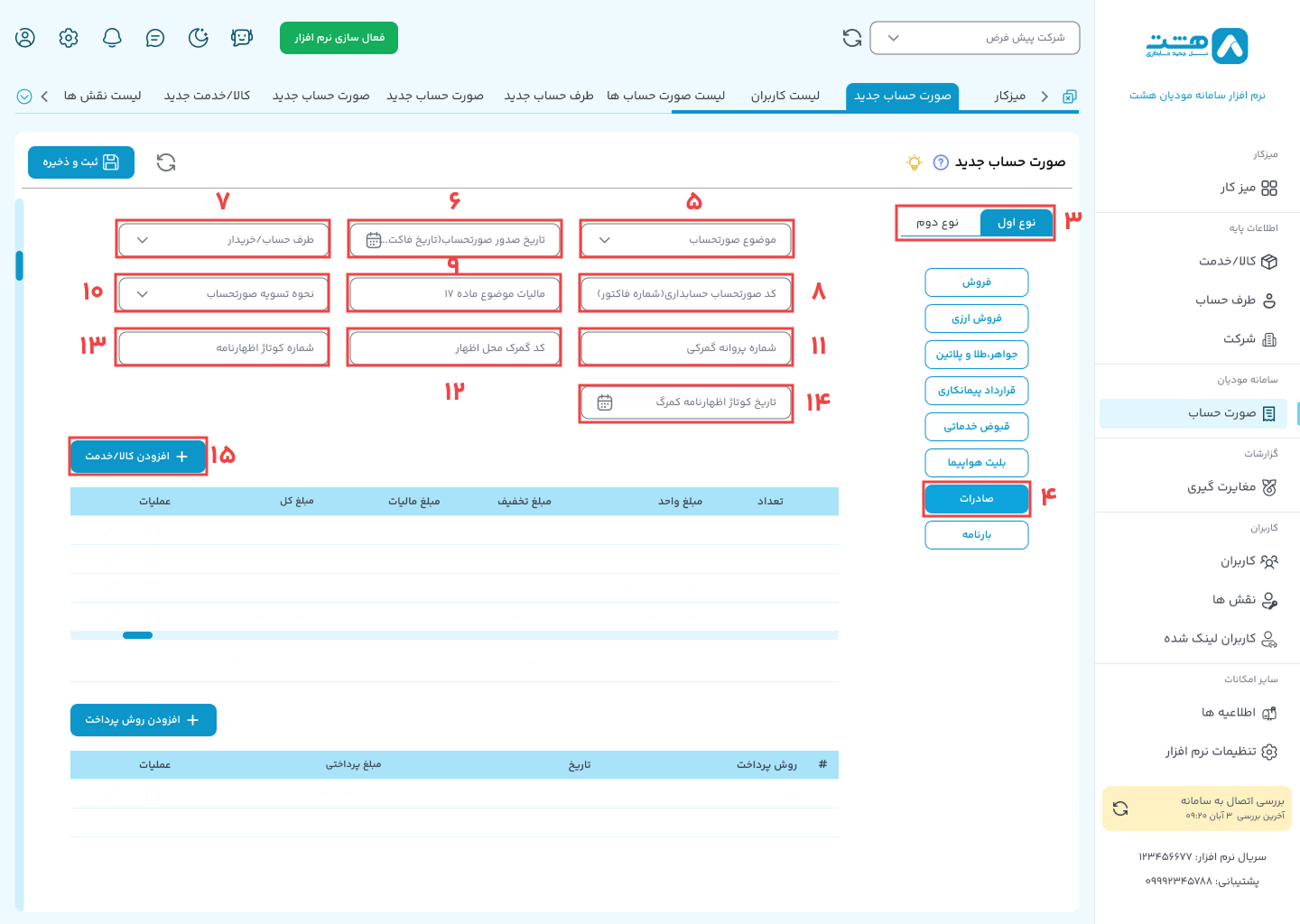Click the افزودن کالا/خدمت button

(x=137, y=457)
